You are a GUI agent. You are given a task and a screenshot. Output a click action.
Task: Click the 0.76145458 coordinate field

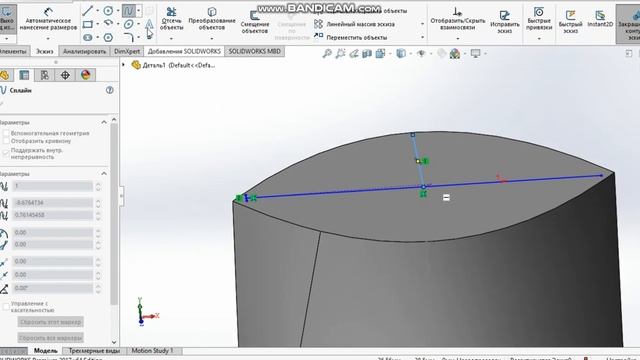(x=53, y=215)
